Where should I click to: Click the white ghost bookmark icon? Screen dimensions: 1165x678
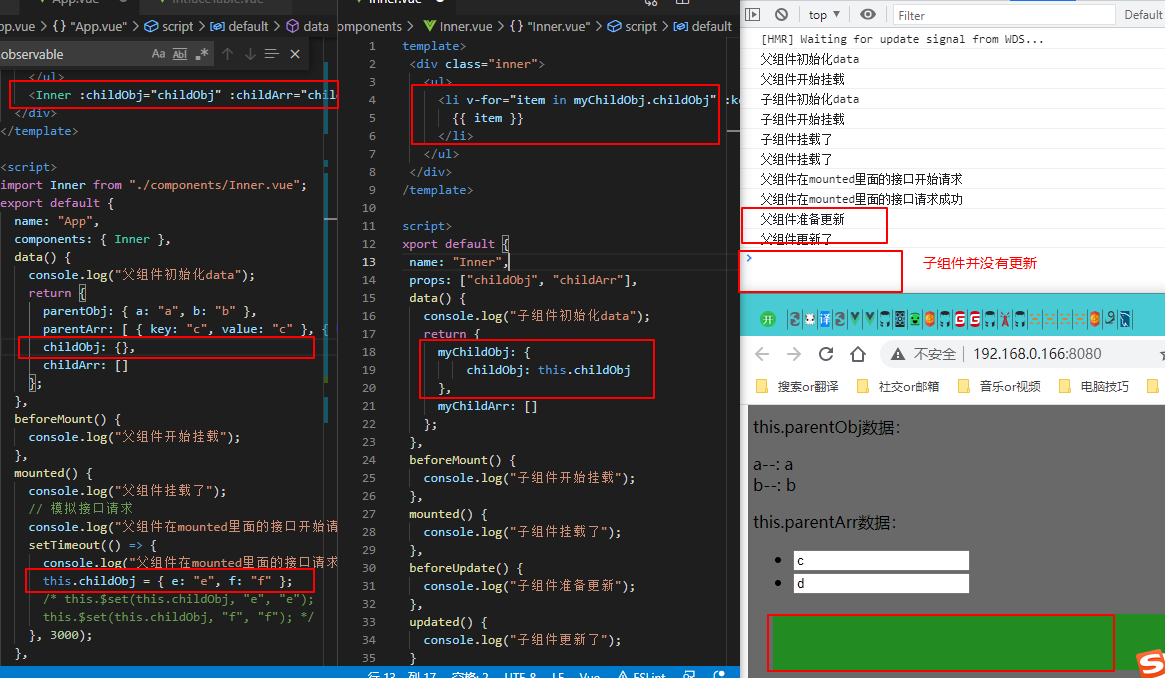[x=810, y=319]
